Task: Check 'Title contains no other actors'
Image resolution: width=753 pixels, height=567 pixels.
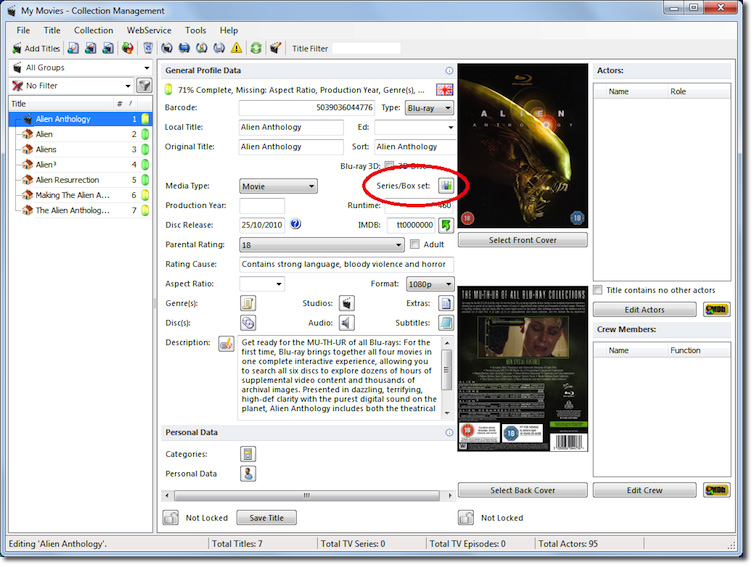Action: (x=598, y=290)
